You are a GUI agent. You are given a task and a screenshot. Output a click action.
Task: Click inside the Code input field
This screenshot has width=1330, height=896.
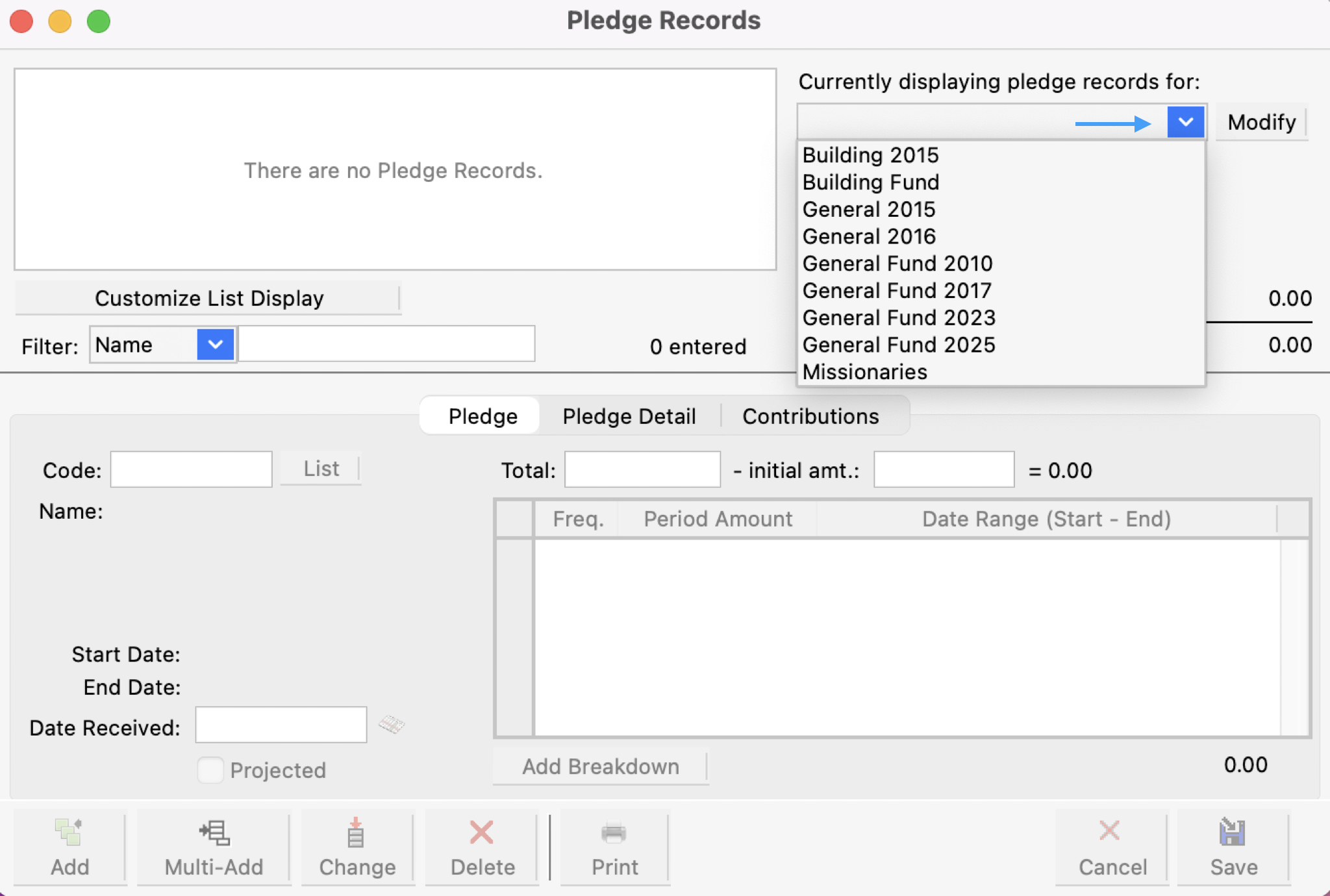pos(190,469)
